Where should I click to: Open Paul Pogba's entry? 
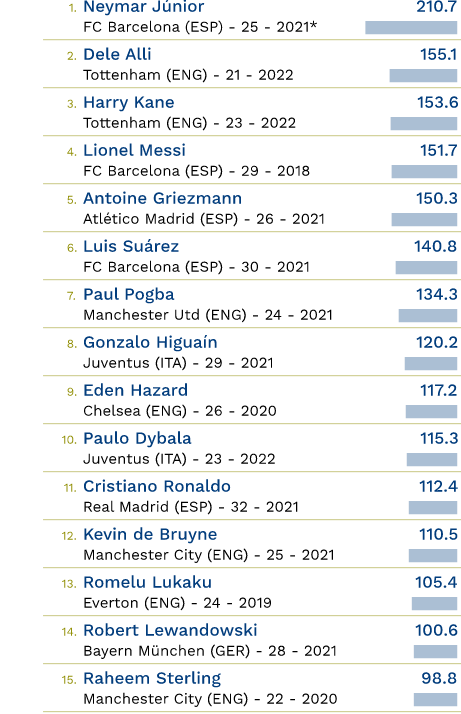[x=128, y=295]
